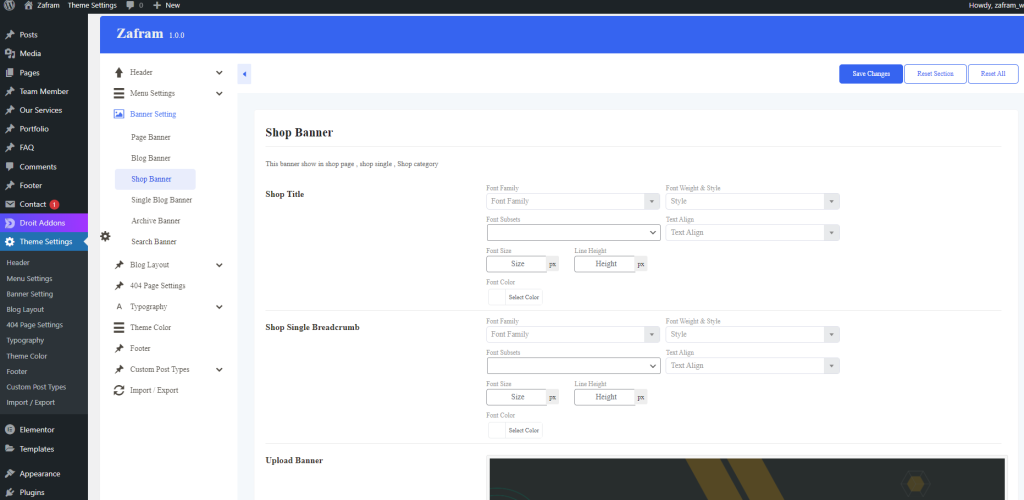Click the Banner Setting image icon

click(119, 114)
